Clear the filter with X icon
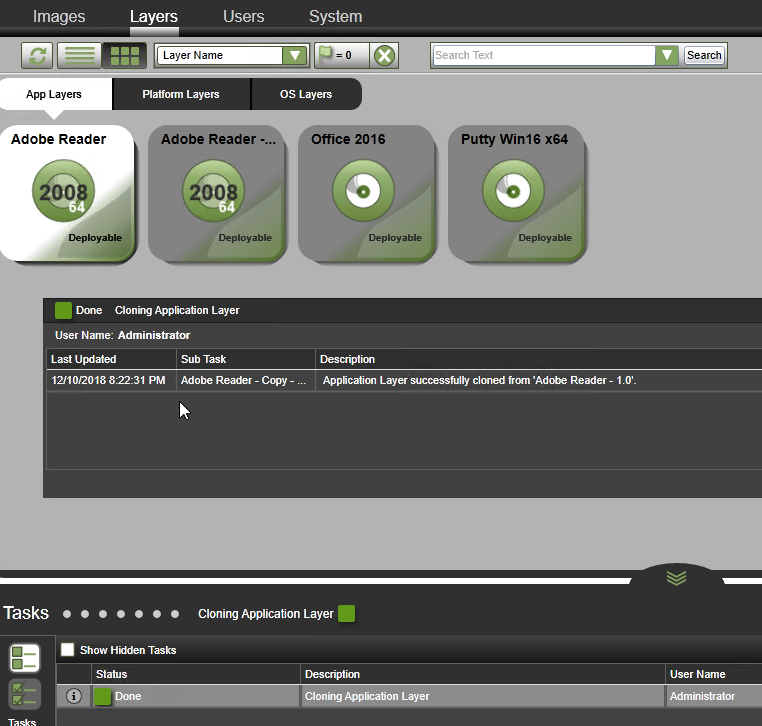Image resolution: width=762 pixels, height=726 pixels. [x=384, y=55]
